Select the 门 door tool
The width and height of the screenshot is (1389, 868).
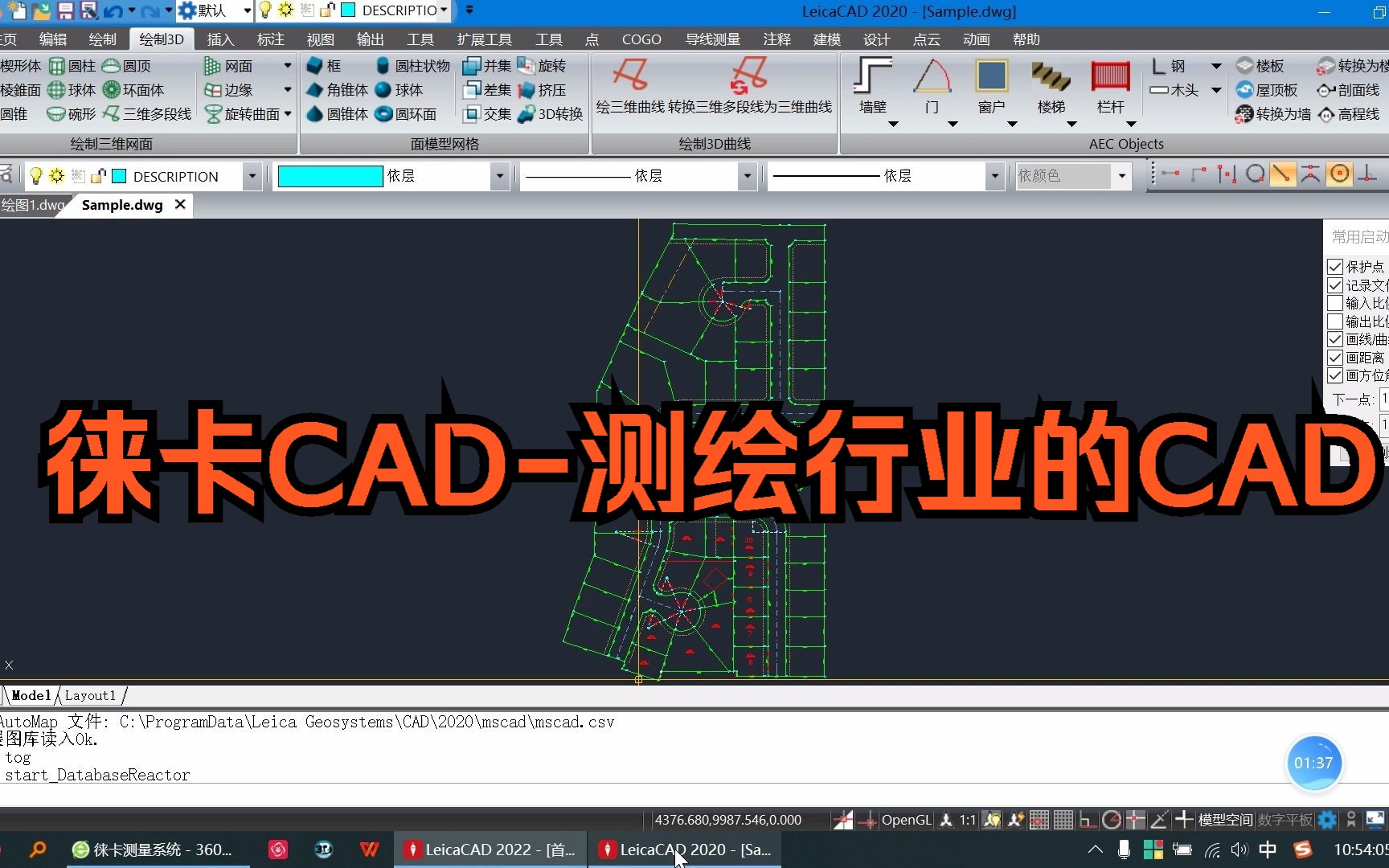pos(932,84)
